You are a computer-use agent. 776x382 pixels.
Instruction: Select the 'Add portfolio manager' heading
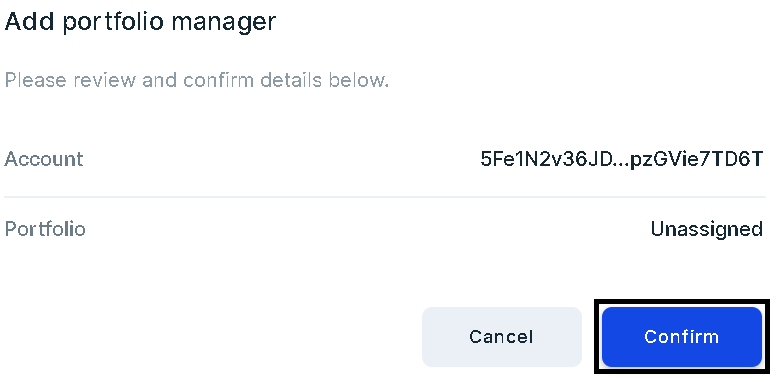point(140,22)
